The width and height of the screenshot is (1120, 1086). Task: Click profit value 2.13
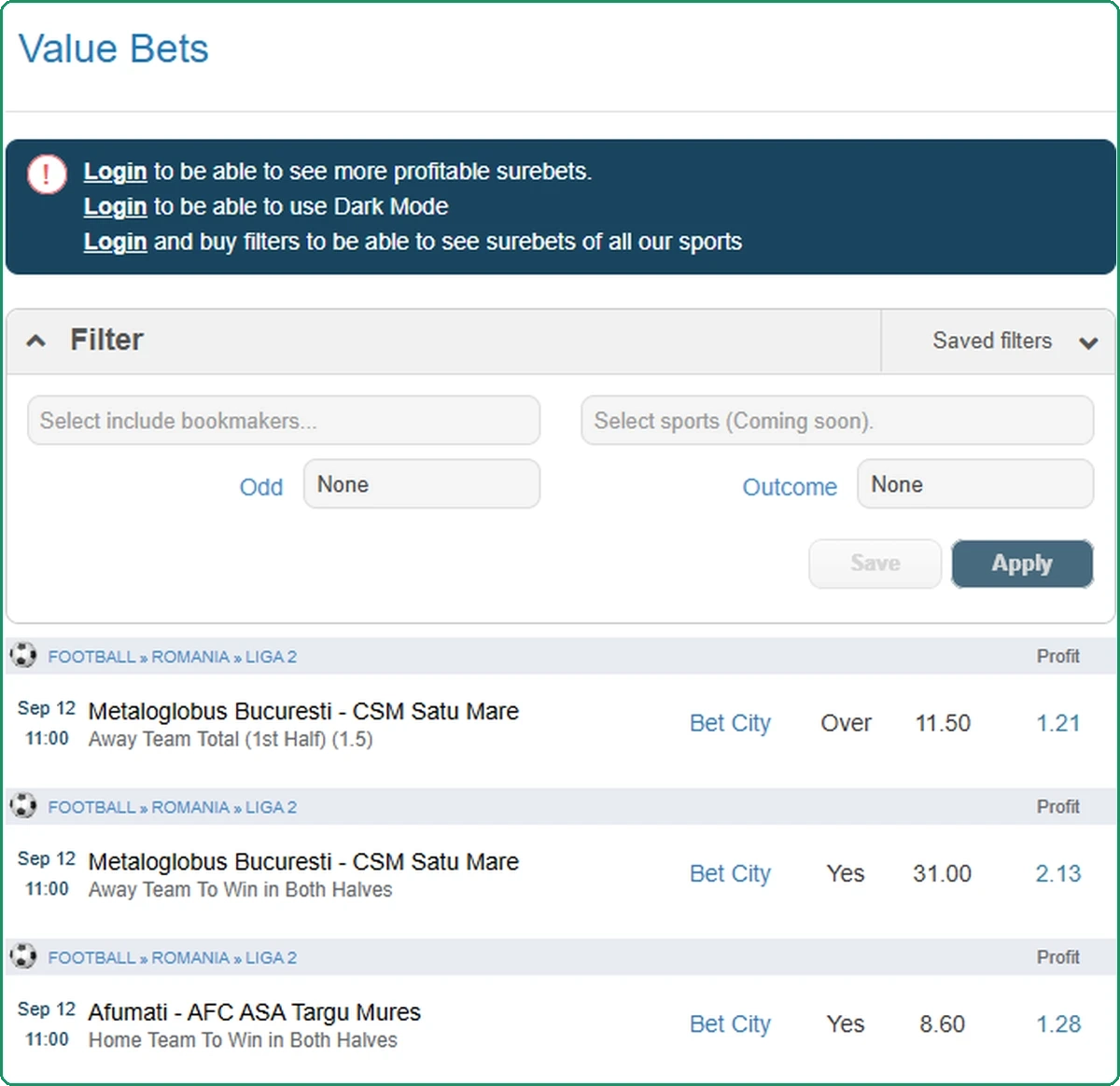(x=1058, y=873)
